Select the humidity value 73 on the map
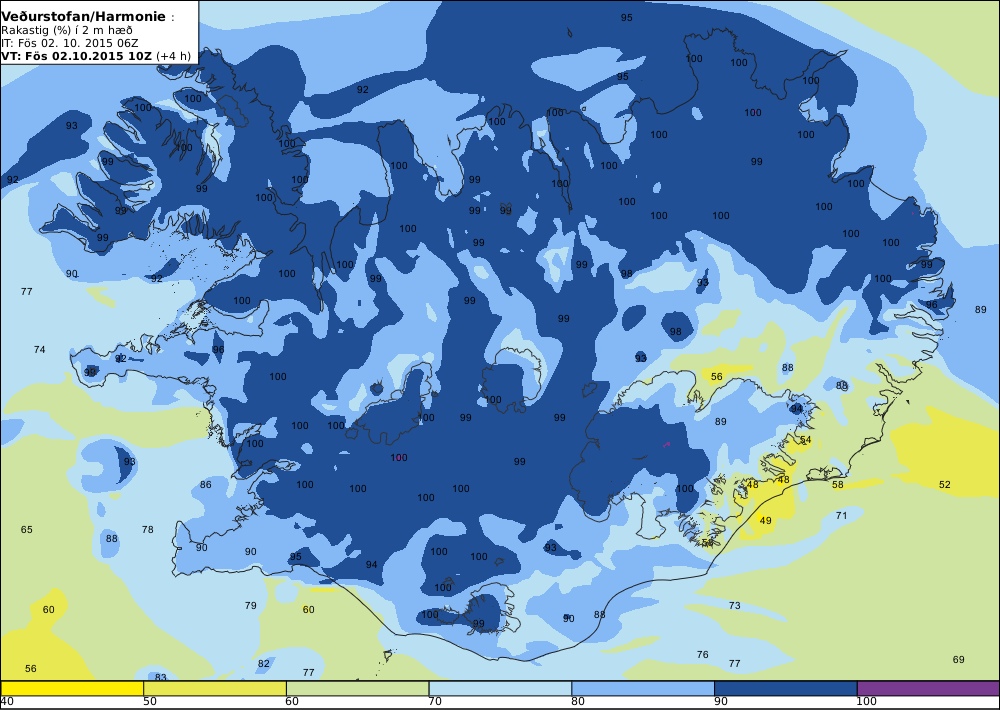Image resolution: width=1000 pixels, height=710 pixels. [735, 605]
